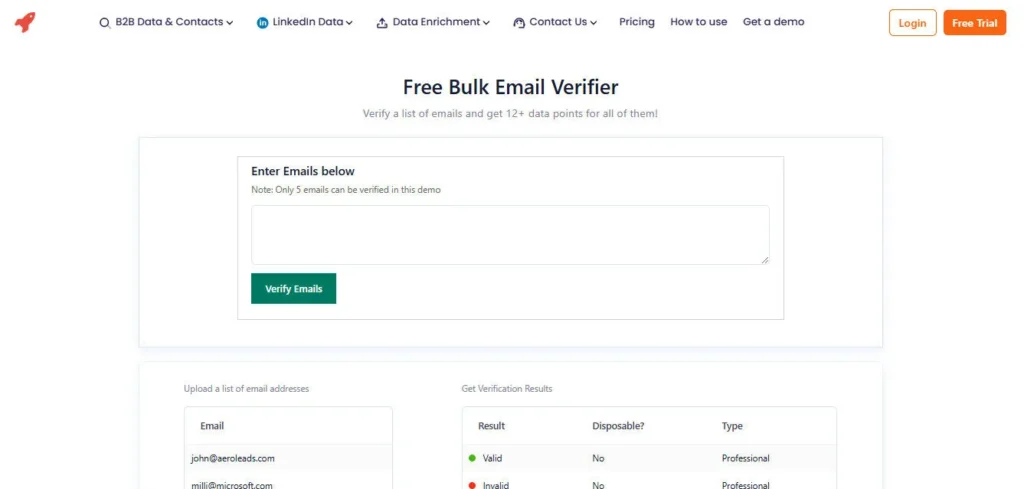Image resolution: width=1024 pixels, height=489 pixels.
Task: Open the Data Enrichment dropdown chevron
Action: pyautogui.click(x=487, y=23)
